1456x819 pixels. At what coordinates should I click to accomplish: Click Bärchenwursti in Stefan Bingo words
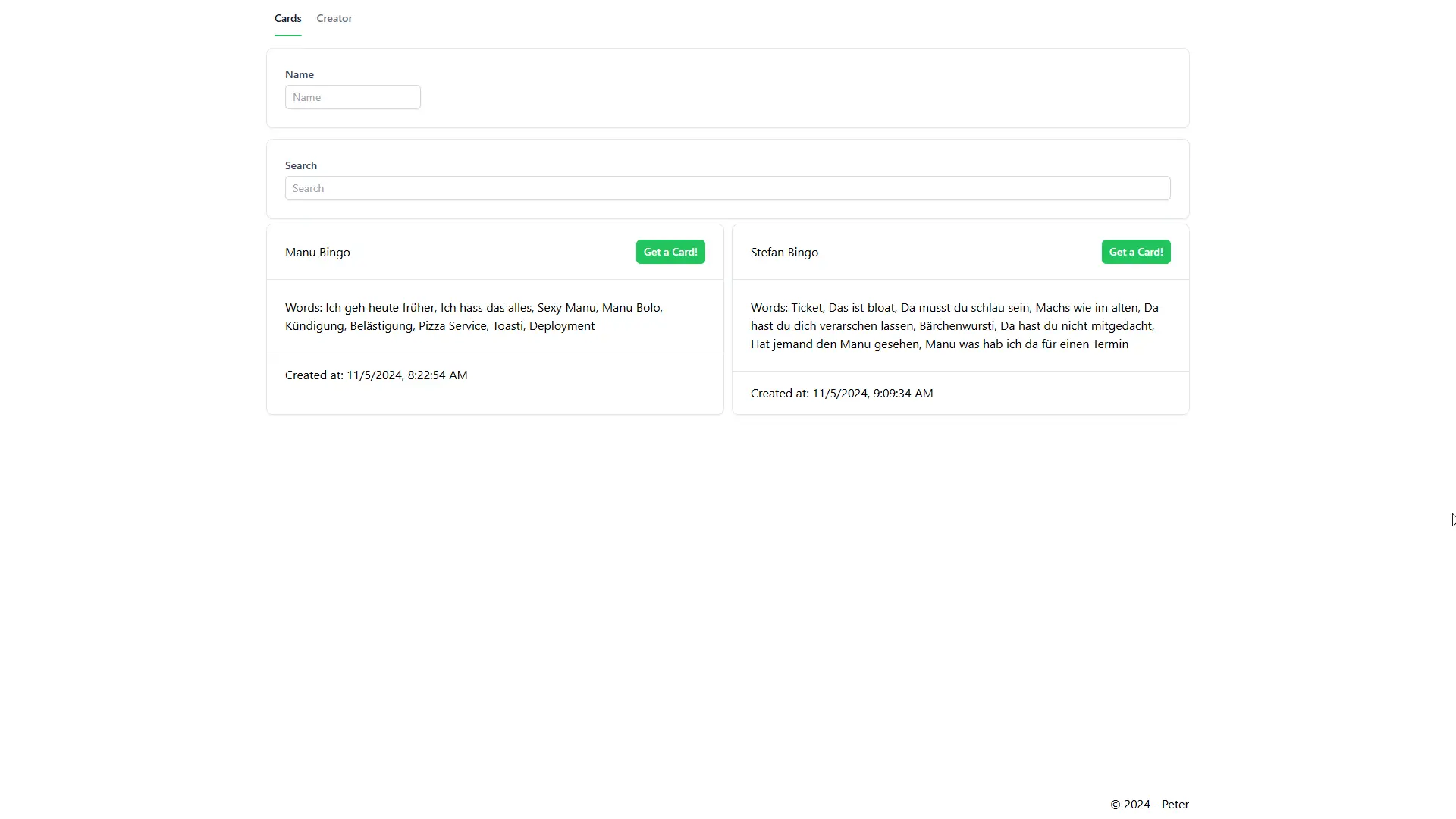(956, 326)
